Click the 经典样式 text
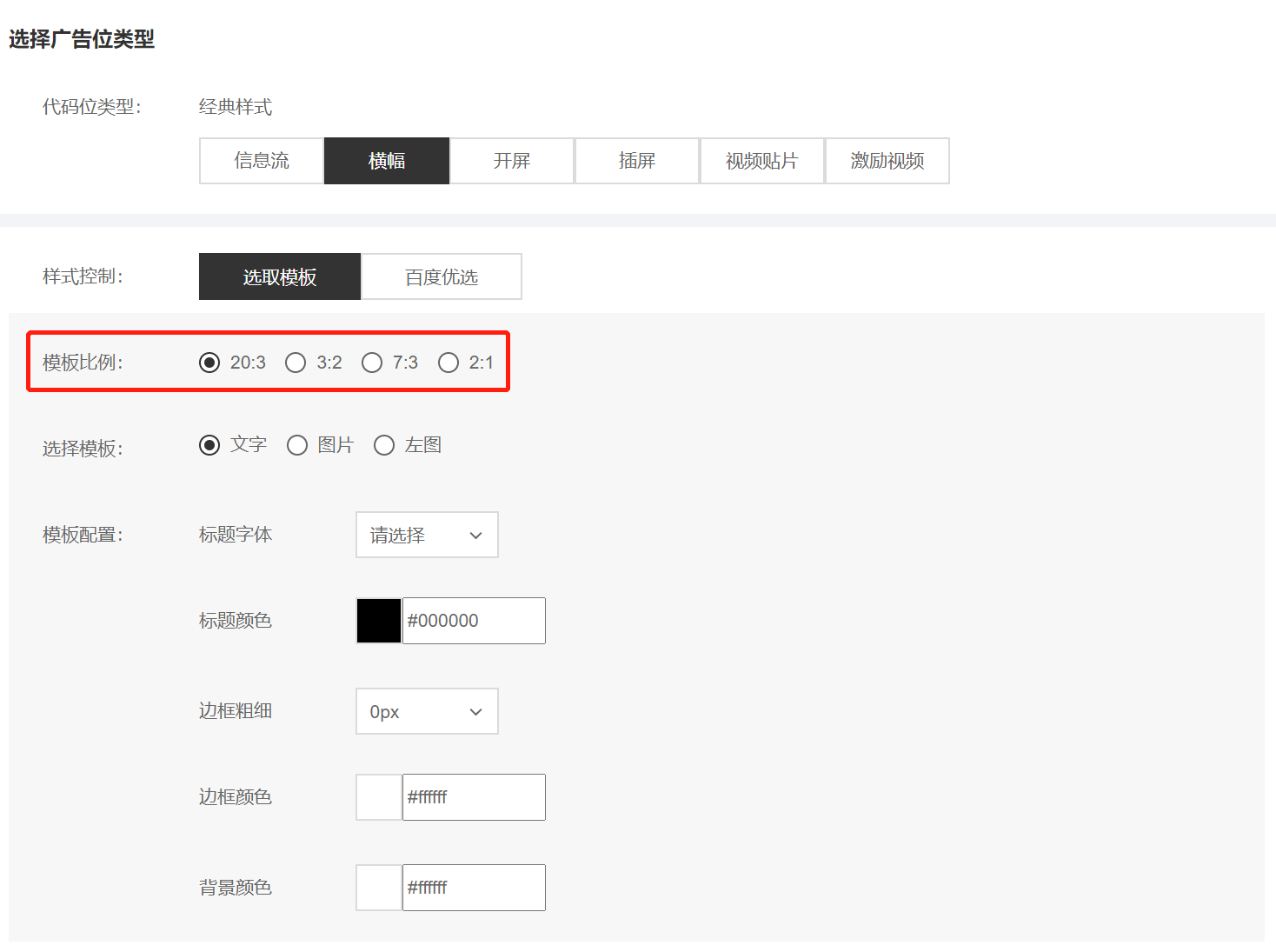Image resolution: width=1276 pixels, height=952 pixels. point(236,107)
